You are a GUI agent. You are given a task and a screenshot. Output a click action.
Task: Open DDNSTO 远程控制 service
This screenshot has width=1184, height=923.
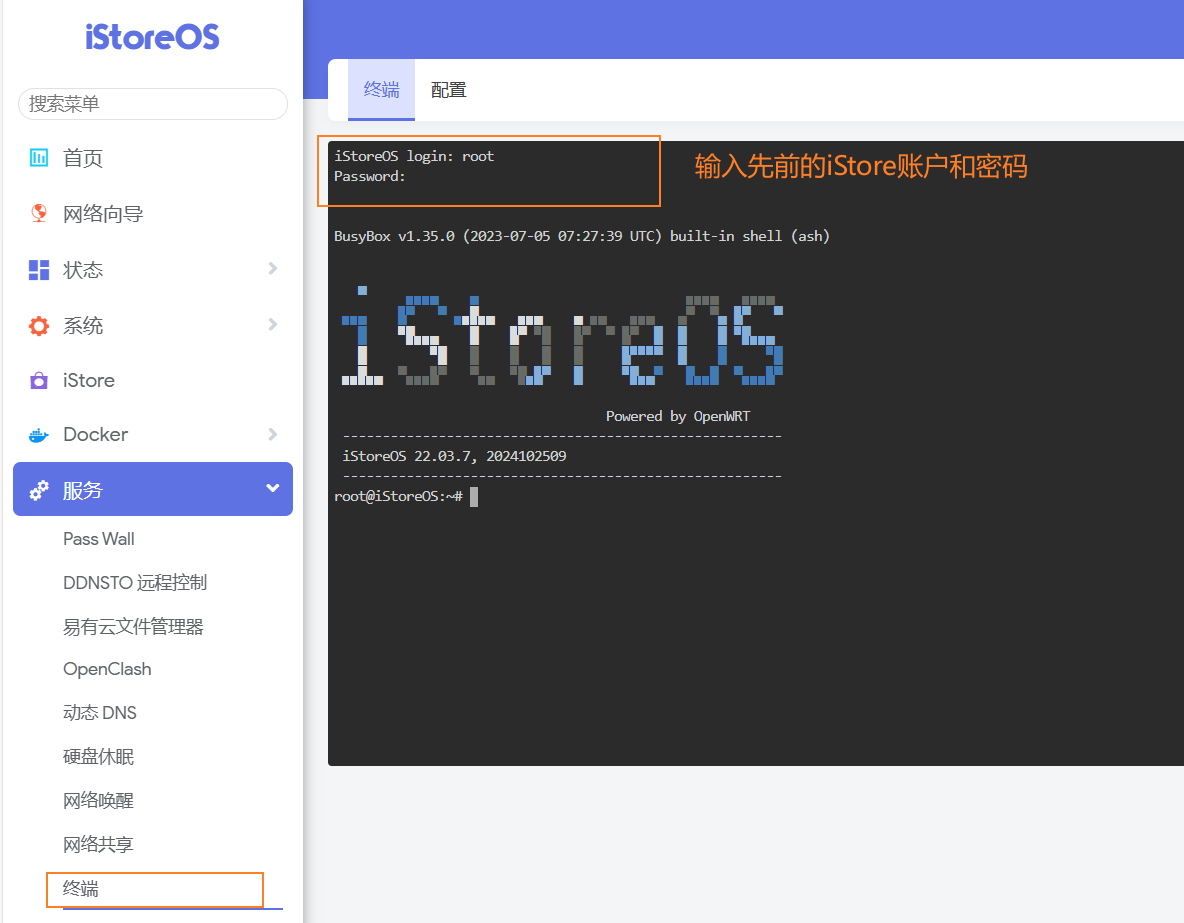pos(135,582)
